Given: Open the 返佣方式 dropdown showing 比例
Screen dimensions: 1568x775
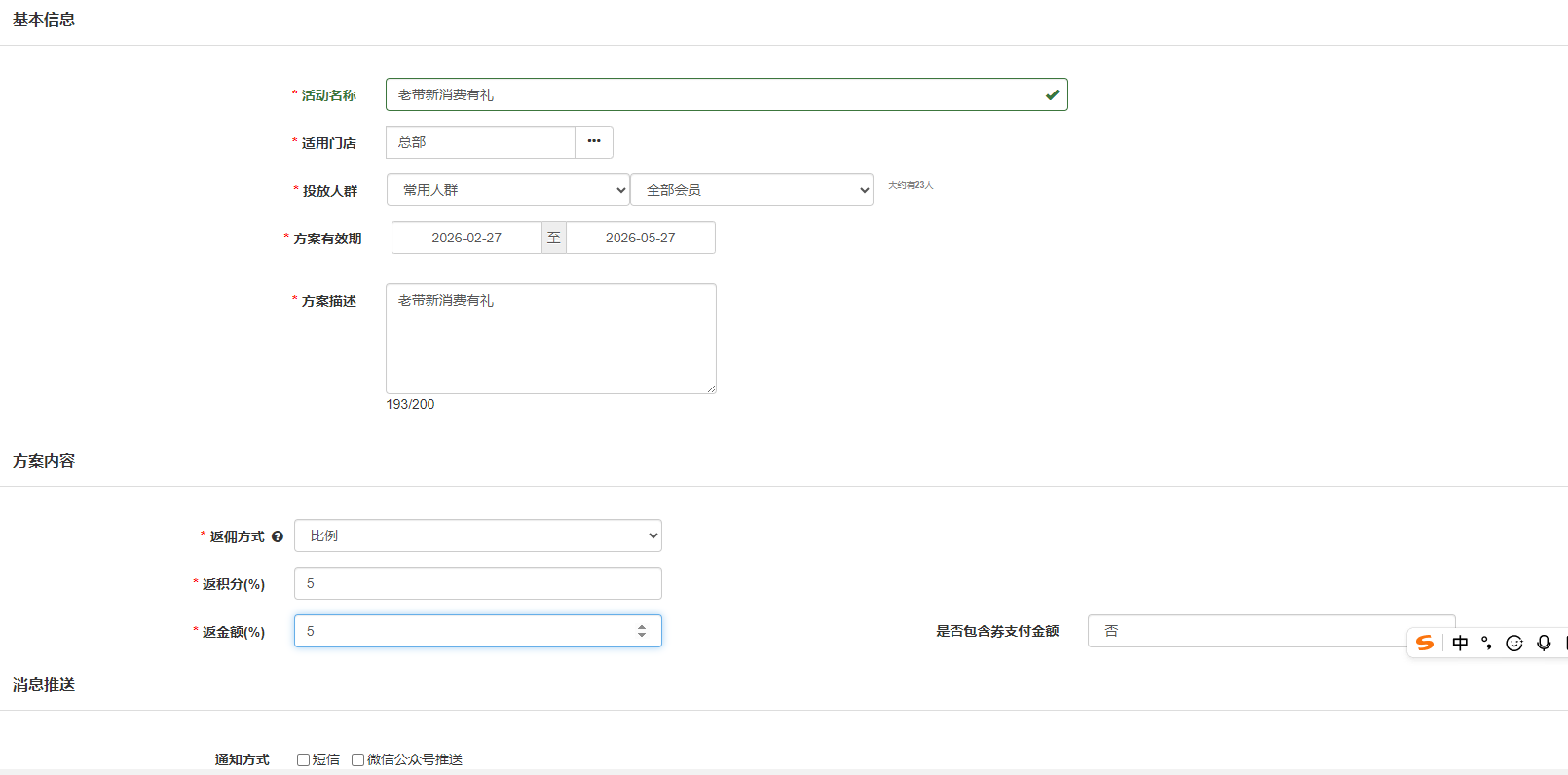Looking at the screenshot, I should pos(477,535).
